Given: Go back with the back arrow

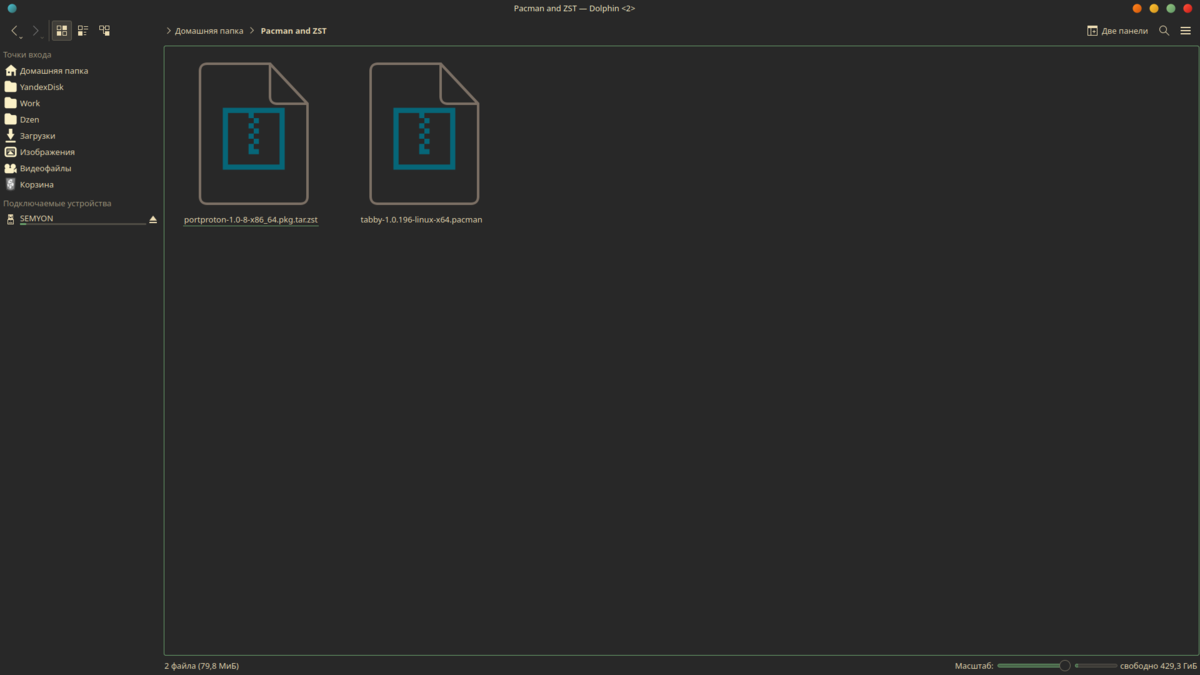Looking at the screenshot, I should point(15,31).
